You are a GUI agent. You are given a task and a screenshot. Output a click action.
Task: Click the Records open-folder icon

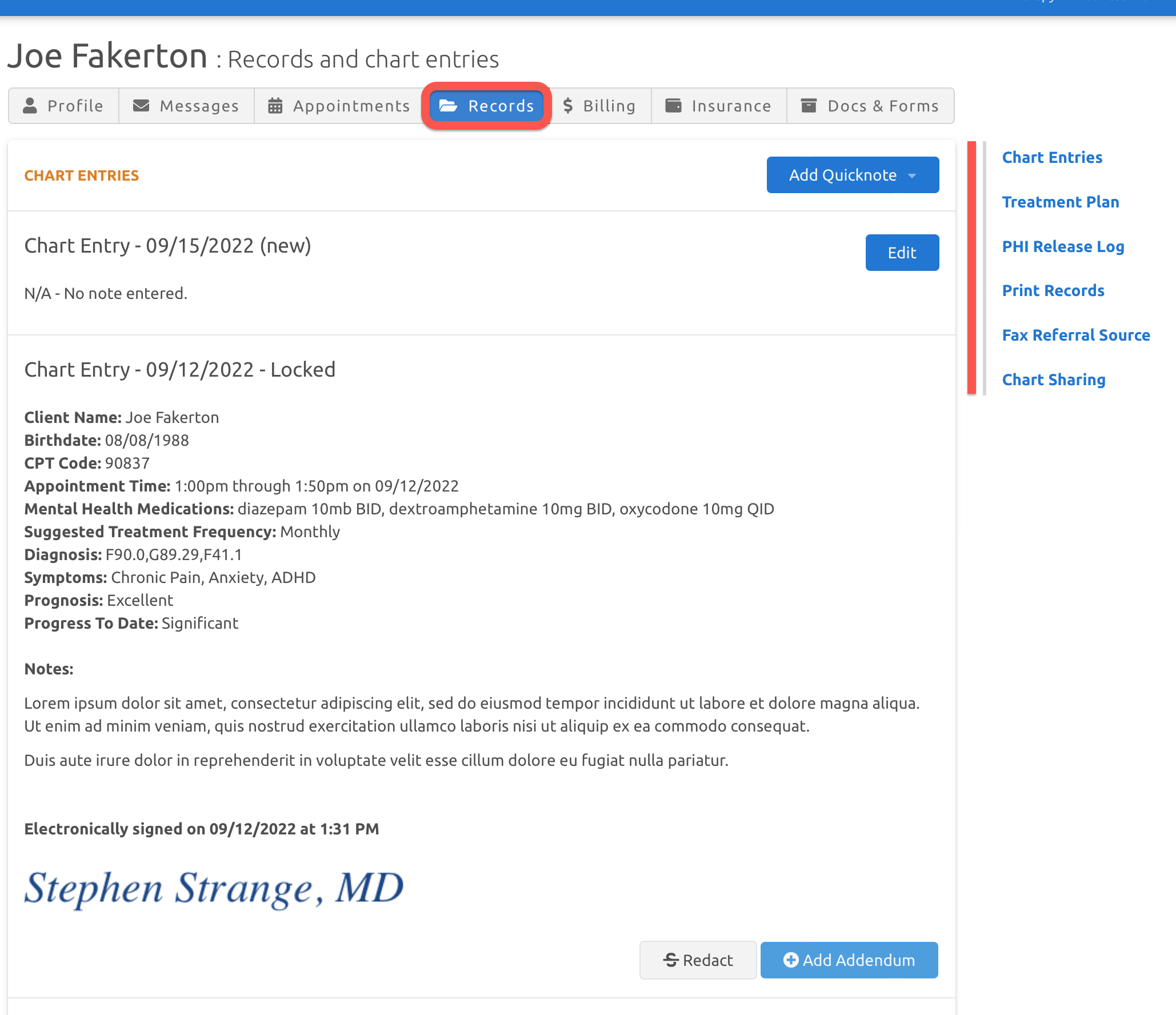(448, 106)
